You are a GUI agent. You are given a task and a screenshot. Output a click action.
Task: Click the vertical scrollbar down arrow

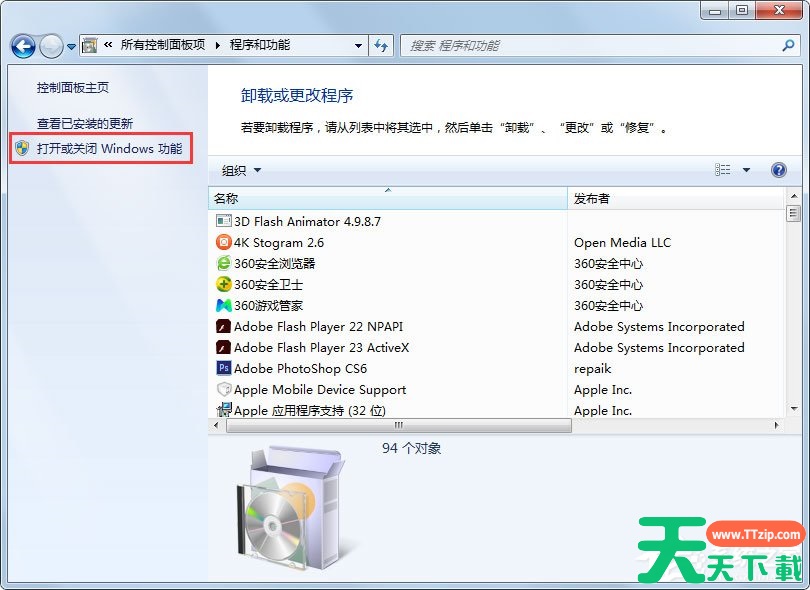pos(793,409)
